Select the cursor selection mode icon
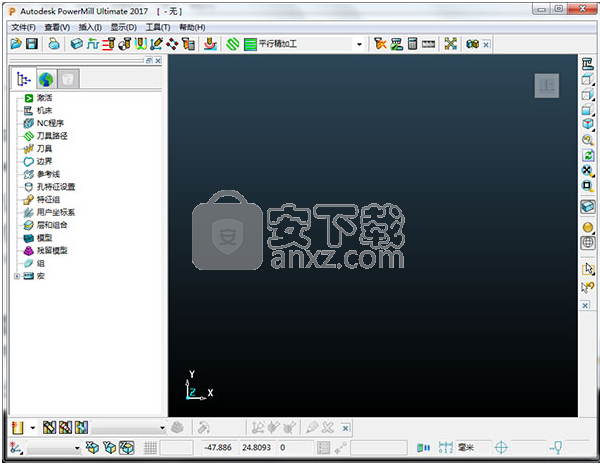 tap(587, 269)
